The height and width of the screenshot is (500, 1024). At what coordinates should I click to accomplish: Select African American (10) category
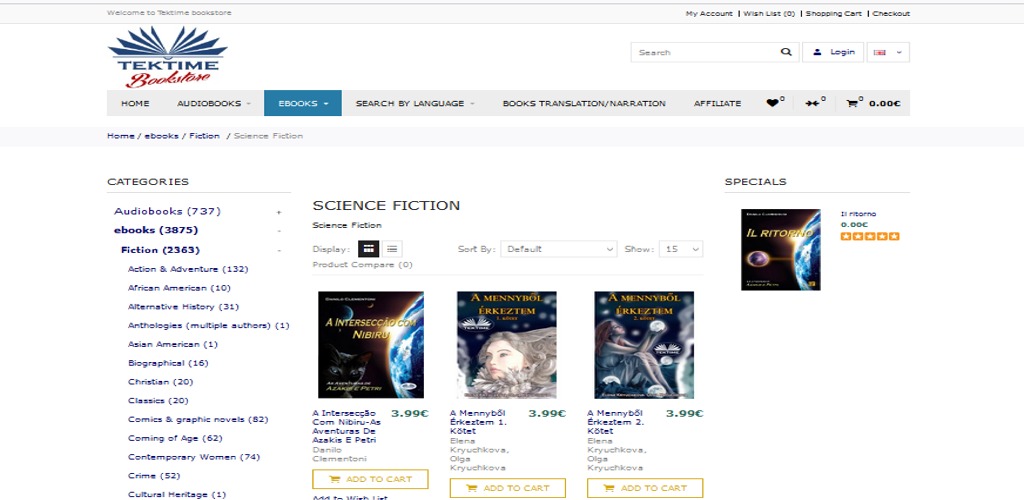pos(179,288)
